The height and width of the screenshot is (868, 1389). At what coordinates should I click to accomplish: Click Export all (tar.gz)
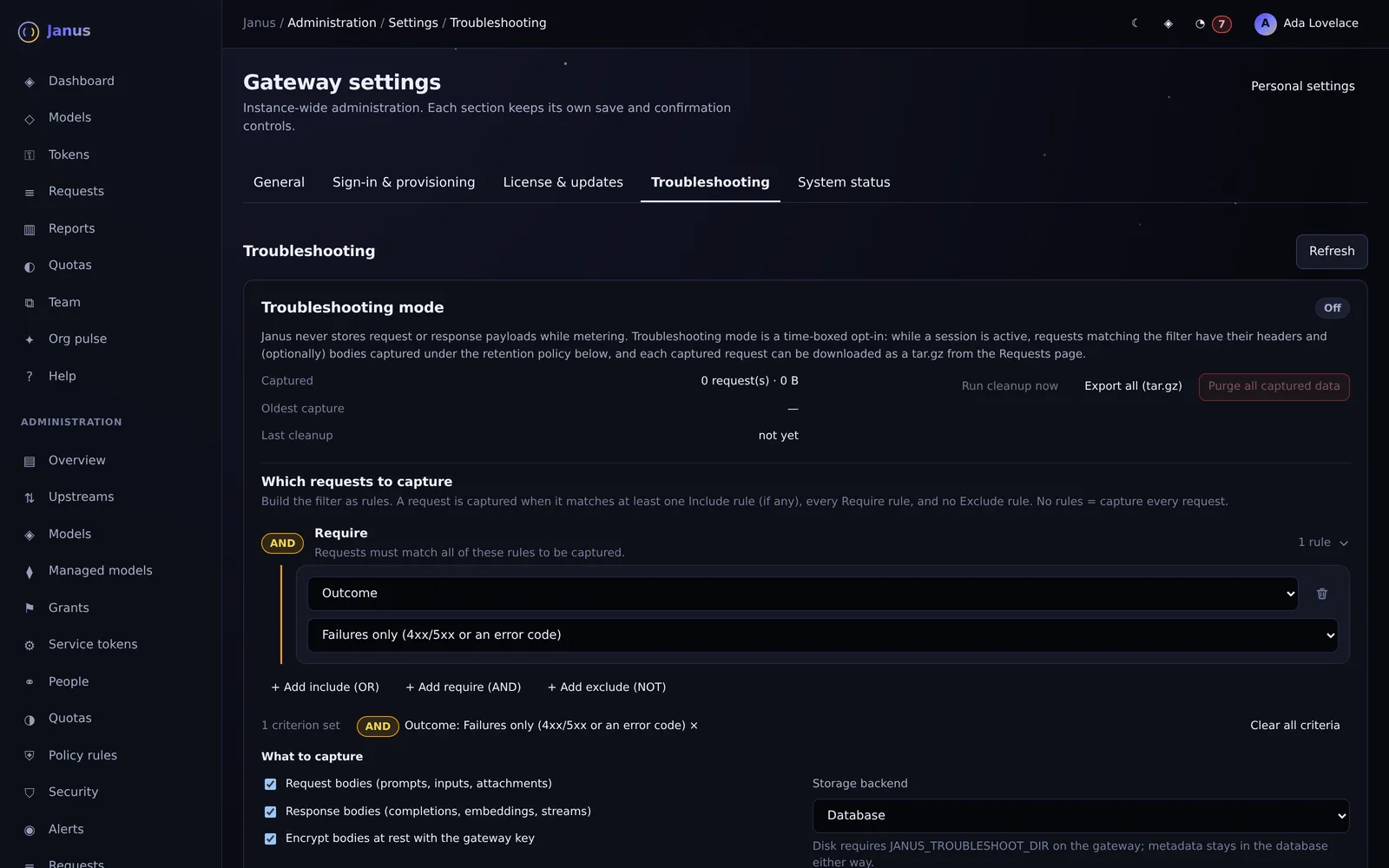tap(1133, 386)
